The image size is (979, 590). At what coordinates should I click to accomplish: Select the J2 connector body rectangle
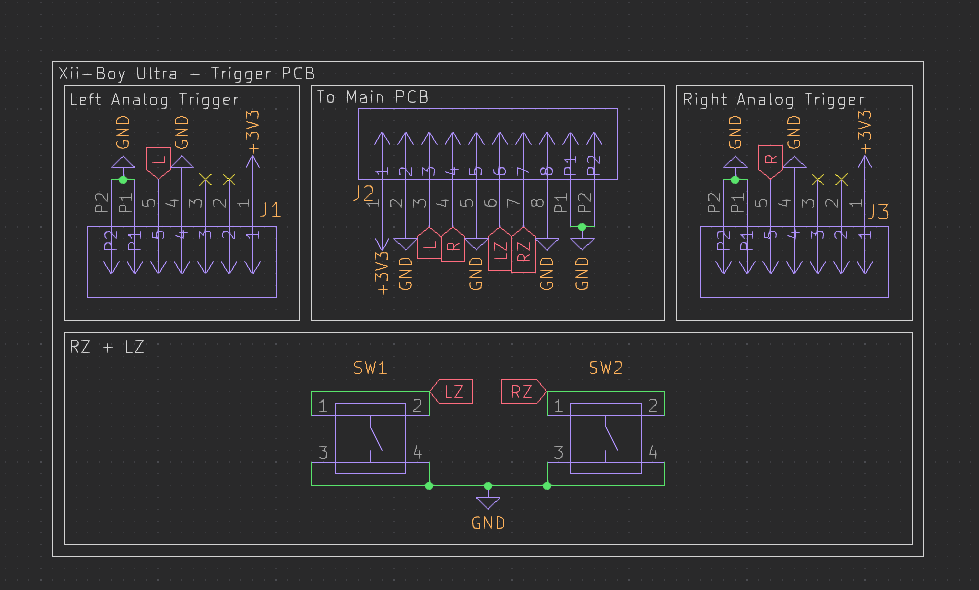tap(488, 144)
